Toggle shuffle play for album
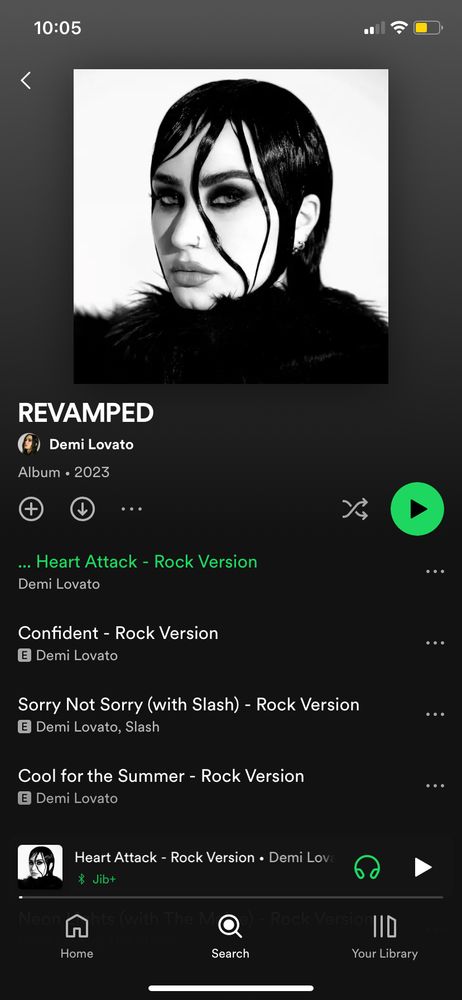The image size is (462, 1000). (x=355, y=508)
